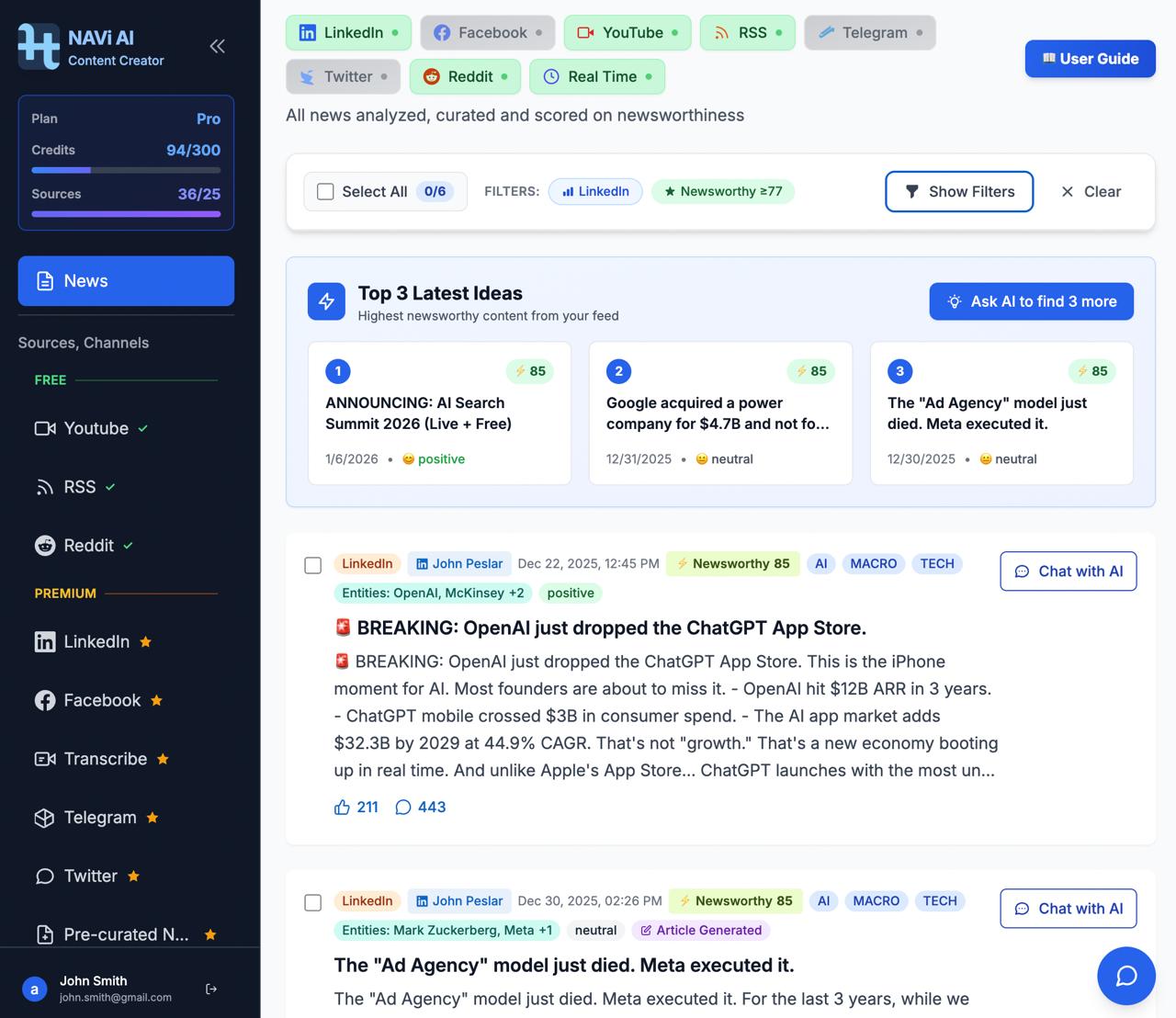Select the Ad Agency Meta post checkbox

point(312,902)
